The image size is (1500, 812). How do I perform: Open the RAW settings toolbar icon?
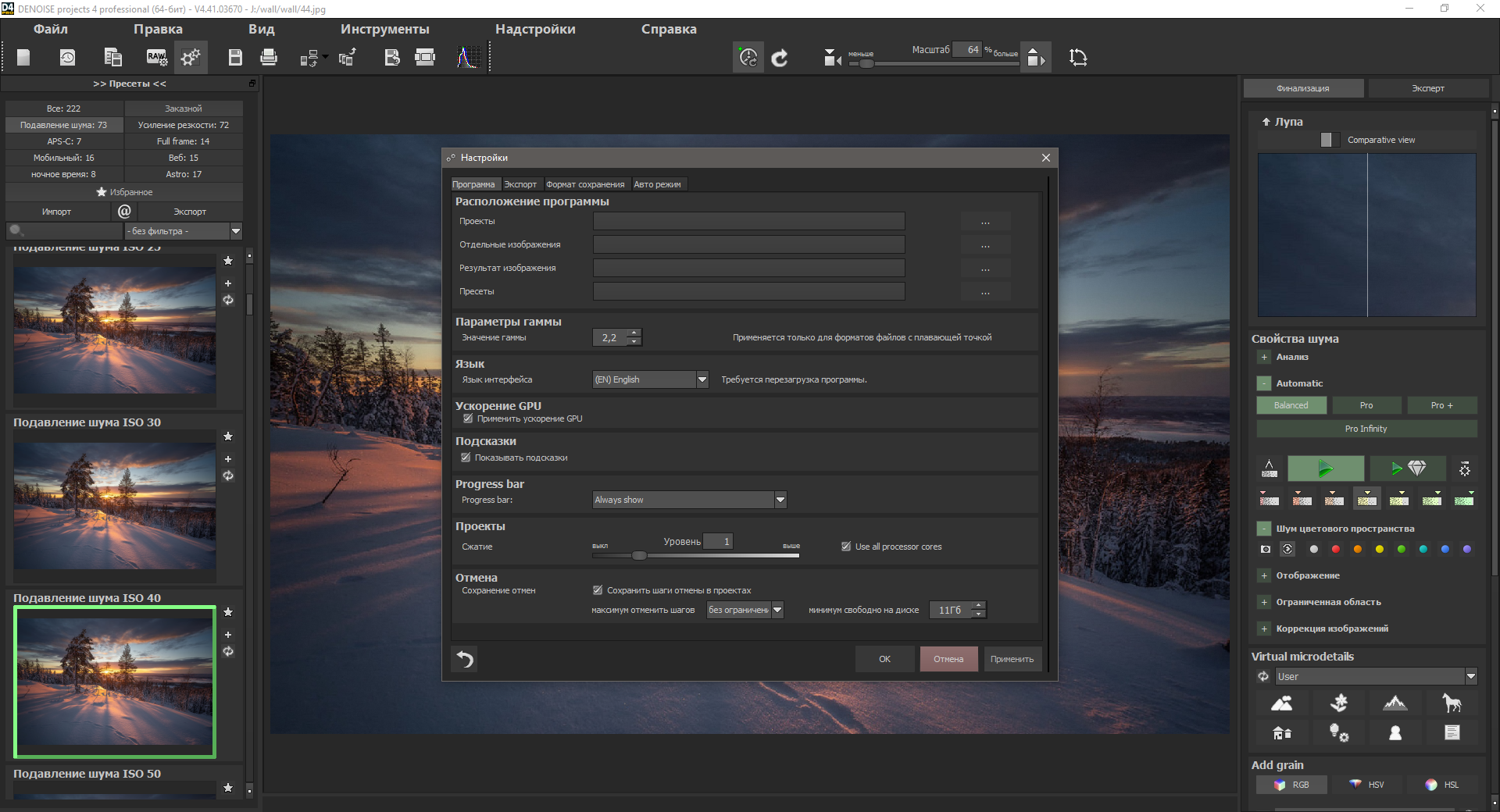point(156,58)
